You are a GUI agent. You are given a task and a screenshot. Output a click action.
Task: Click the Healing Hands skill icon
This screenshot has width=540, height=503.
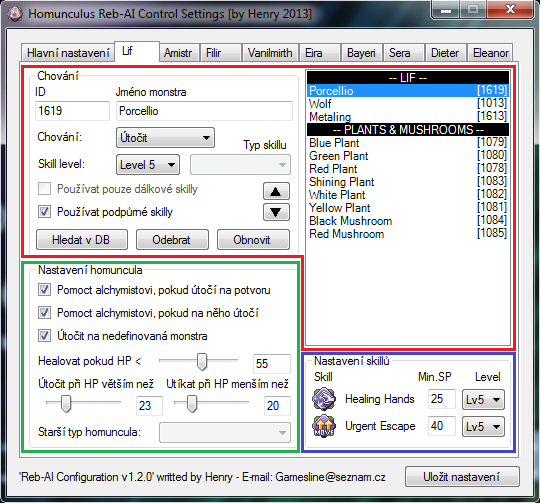tap(324, 399)
